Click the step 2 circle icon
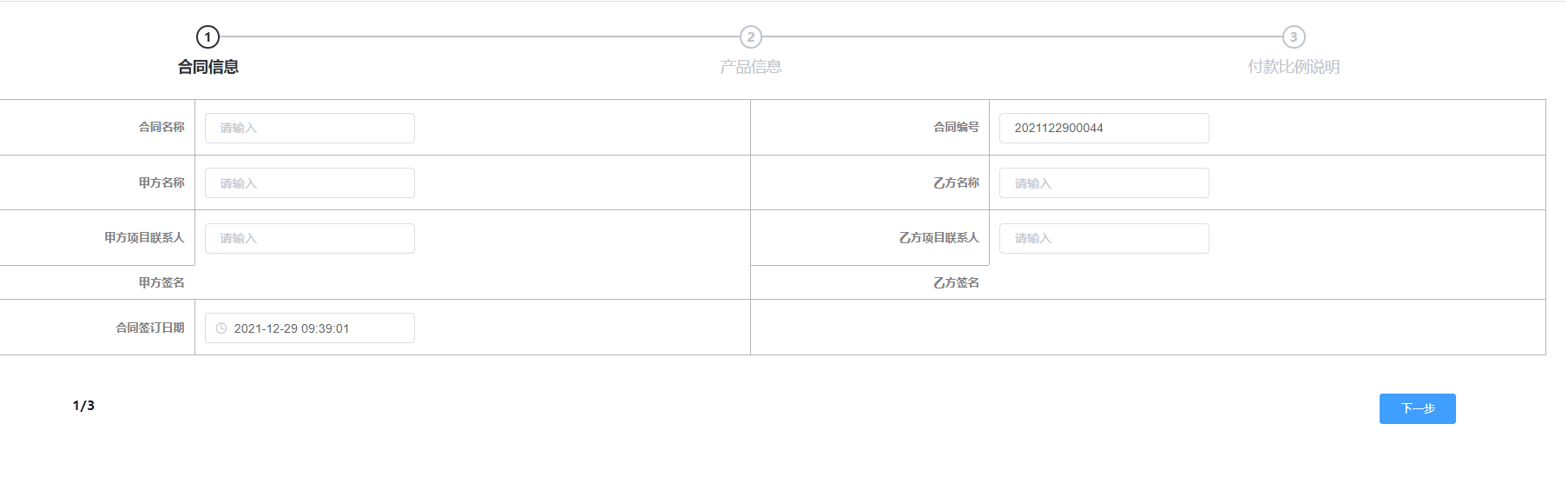Screen dimensions: 1568x477 pyautogui.click(x=751, y=37)
